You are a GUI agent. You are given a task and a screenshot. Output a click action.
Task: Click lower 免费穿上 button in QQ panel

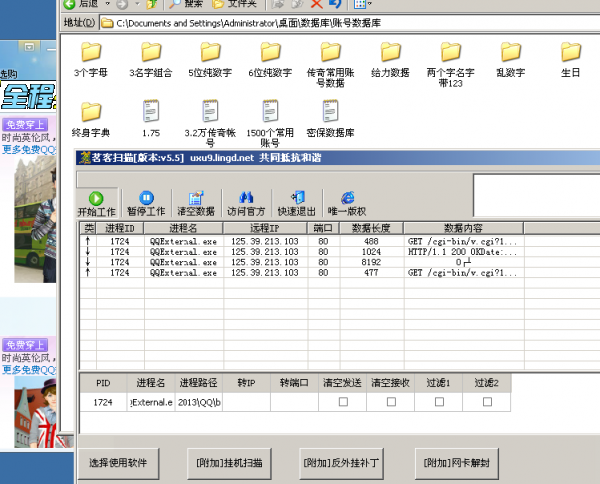point(25,345)
